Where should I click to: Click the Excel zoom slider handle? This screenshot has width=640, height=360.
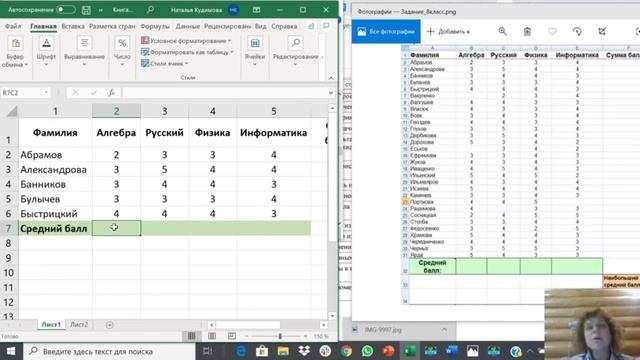pos(280,336)
